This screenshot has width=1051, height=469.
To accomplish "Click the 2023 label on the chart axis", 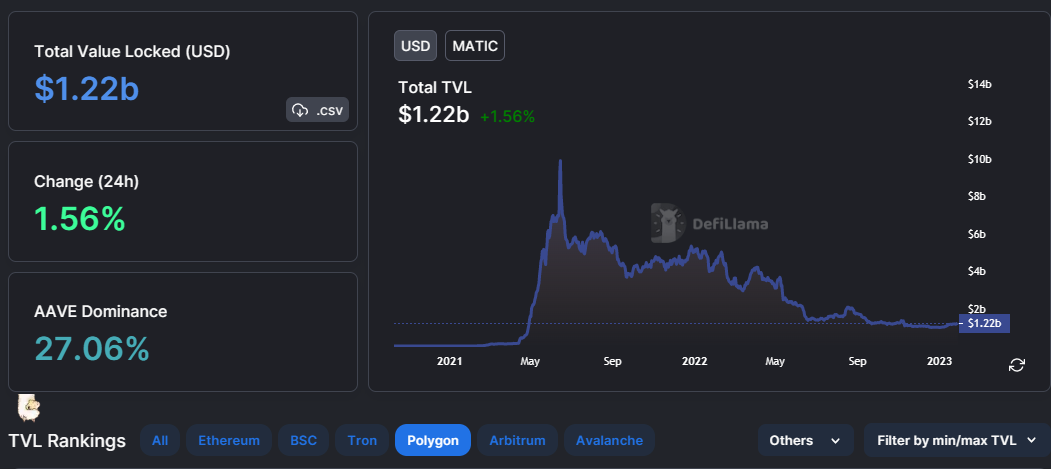I will (x=939, y=361).
